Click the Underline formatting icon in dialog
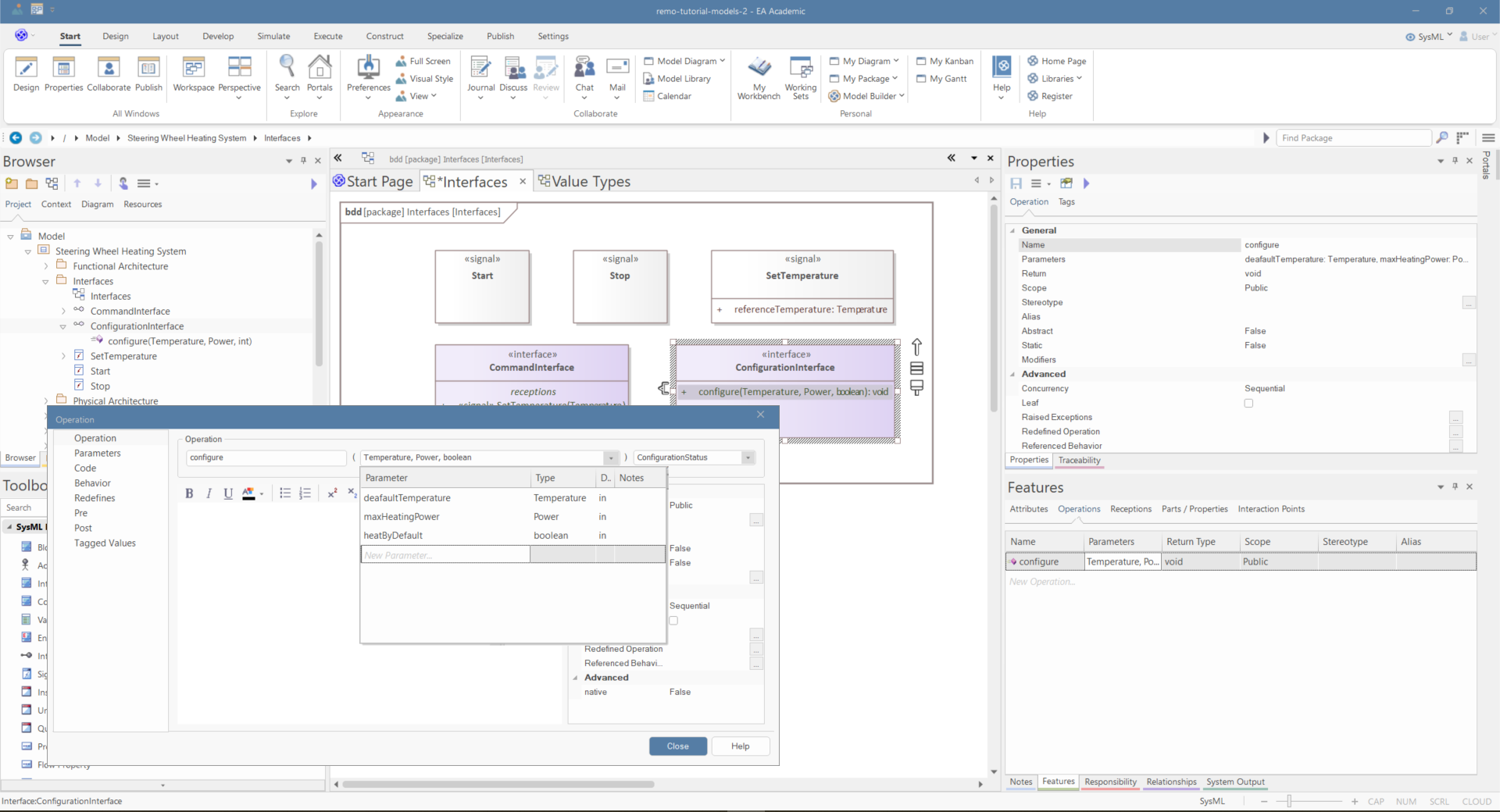Screen dimensions: 1500x812 pos(228,493)
